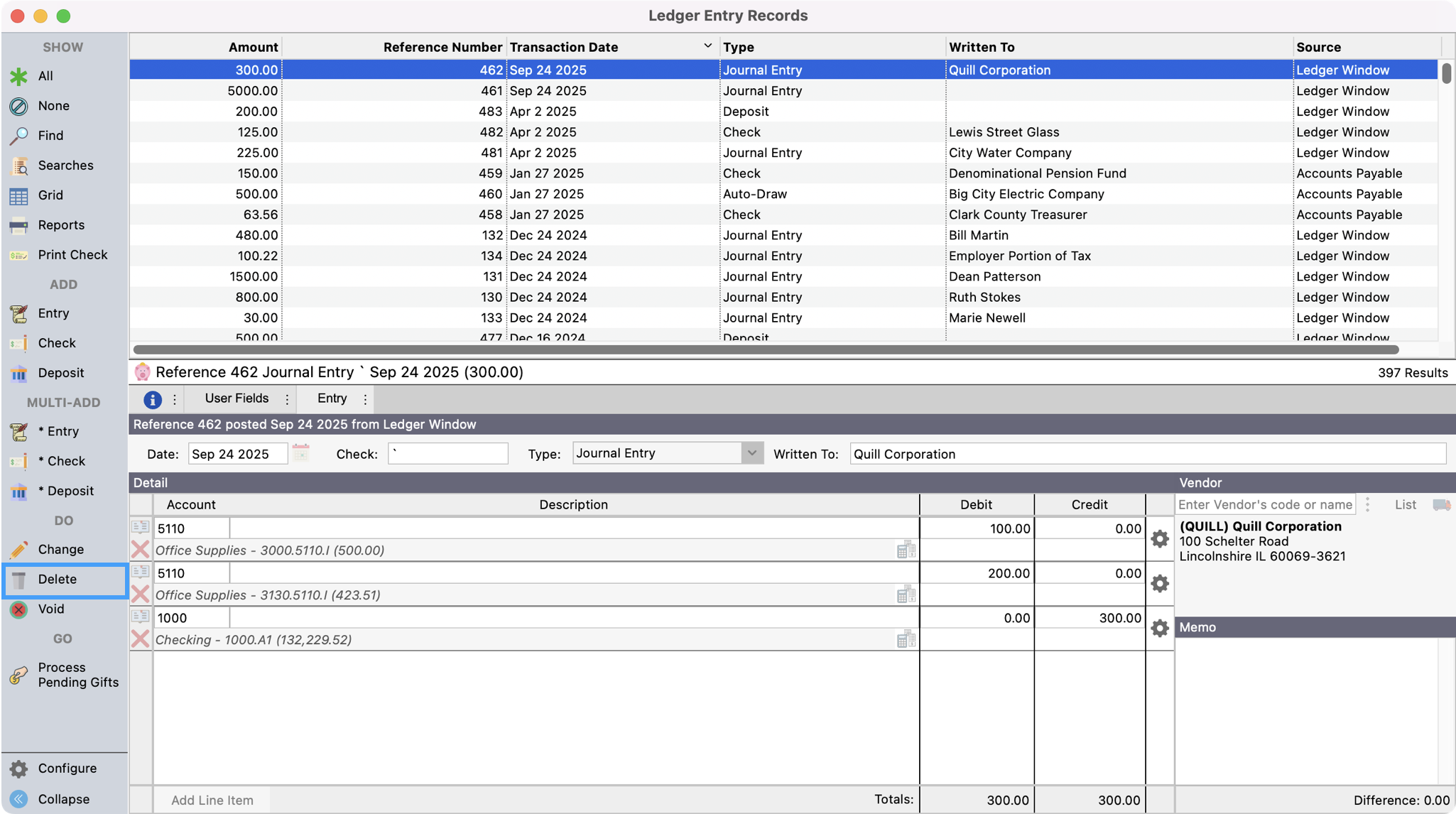The image size is (1456, 814).
Task: Click calculator icon on Checking row
Action: tap(906, 639)
